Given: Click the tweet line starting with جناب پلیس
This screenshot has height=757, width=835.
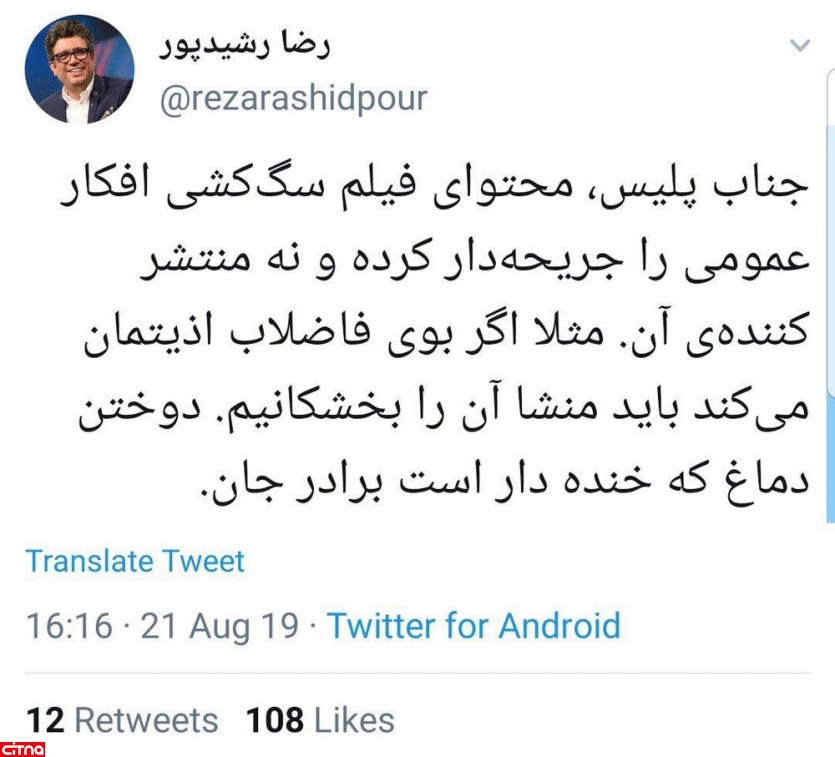Looking at the screenshot, I should coord(434,189).
